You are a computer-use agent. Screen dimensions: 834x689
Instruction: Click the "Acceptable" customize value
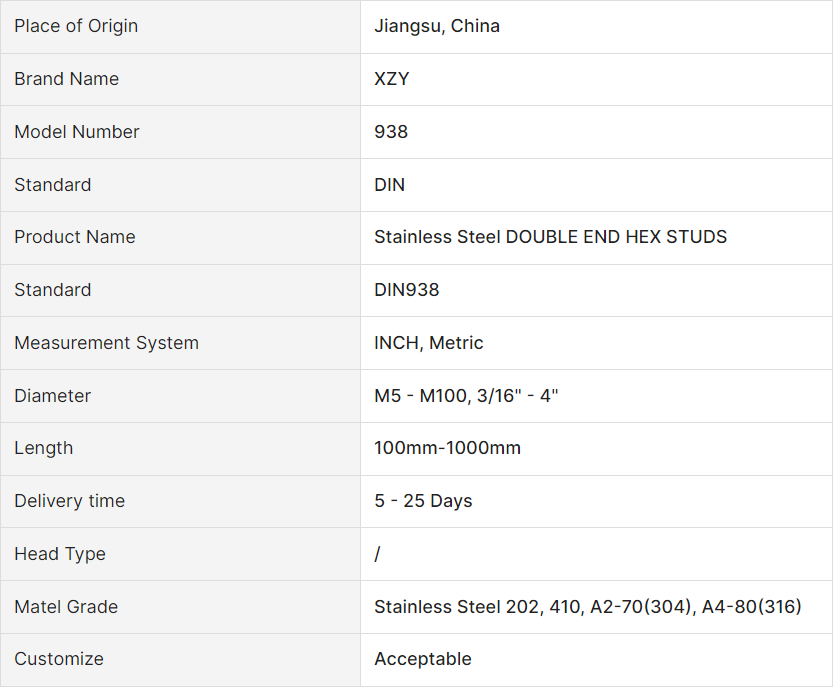coord(422,659)
